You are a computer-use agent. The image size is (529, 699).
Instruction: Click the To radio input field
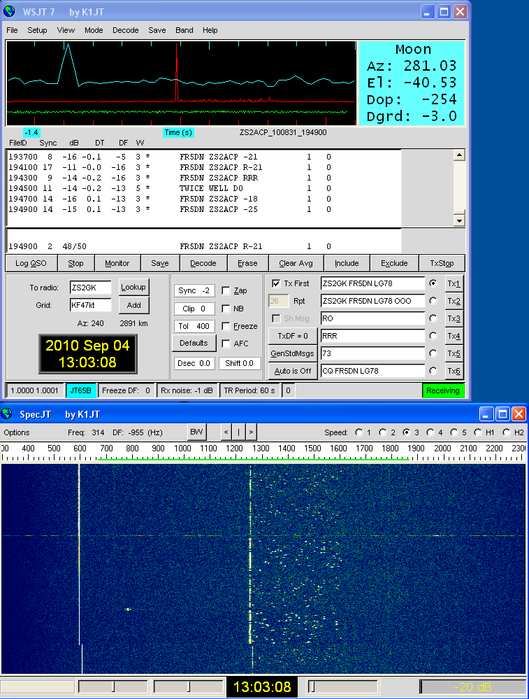(x=90, y=288)
